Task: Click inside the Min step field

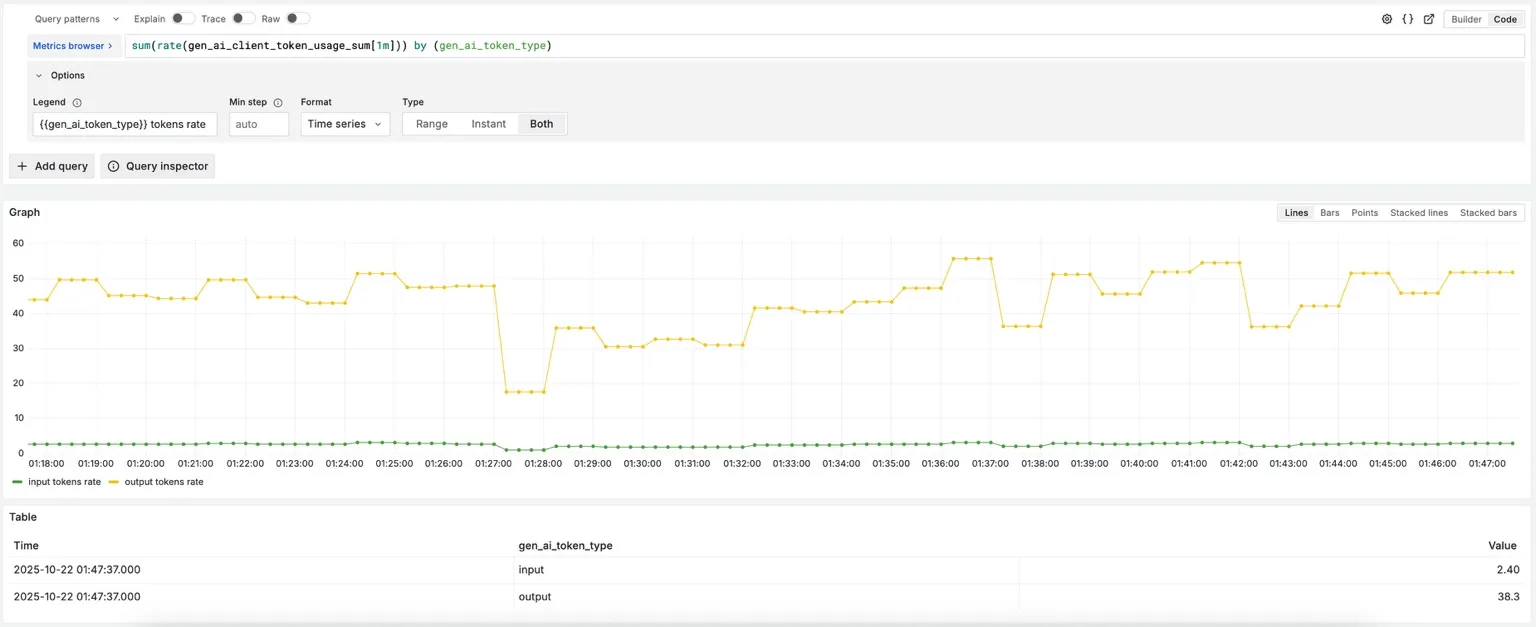Action: tap(258, 124)
